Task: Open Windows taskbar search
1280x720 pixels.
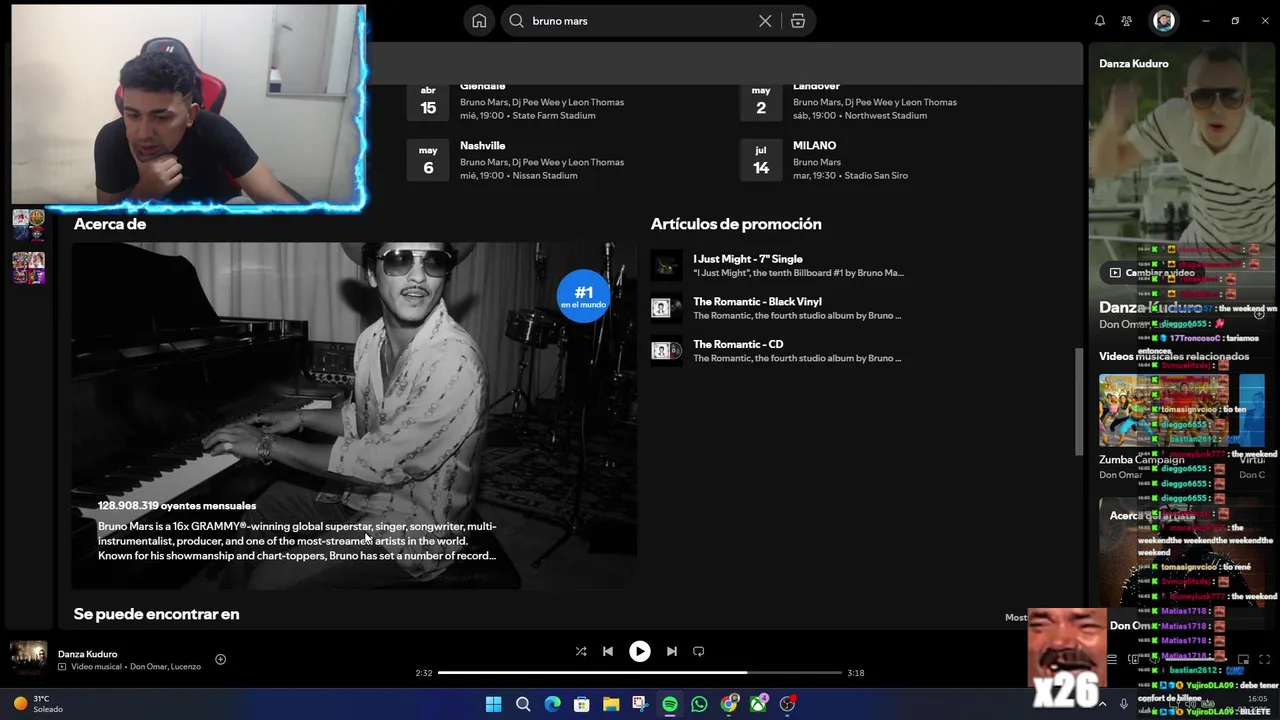Action: click(523, 704)
